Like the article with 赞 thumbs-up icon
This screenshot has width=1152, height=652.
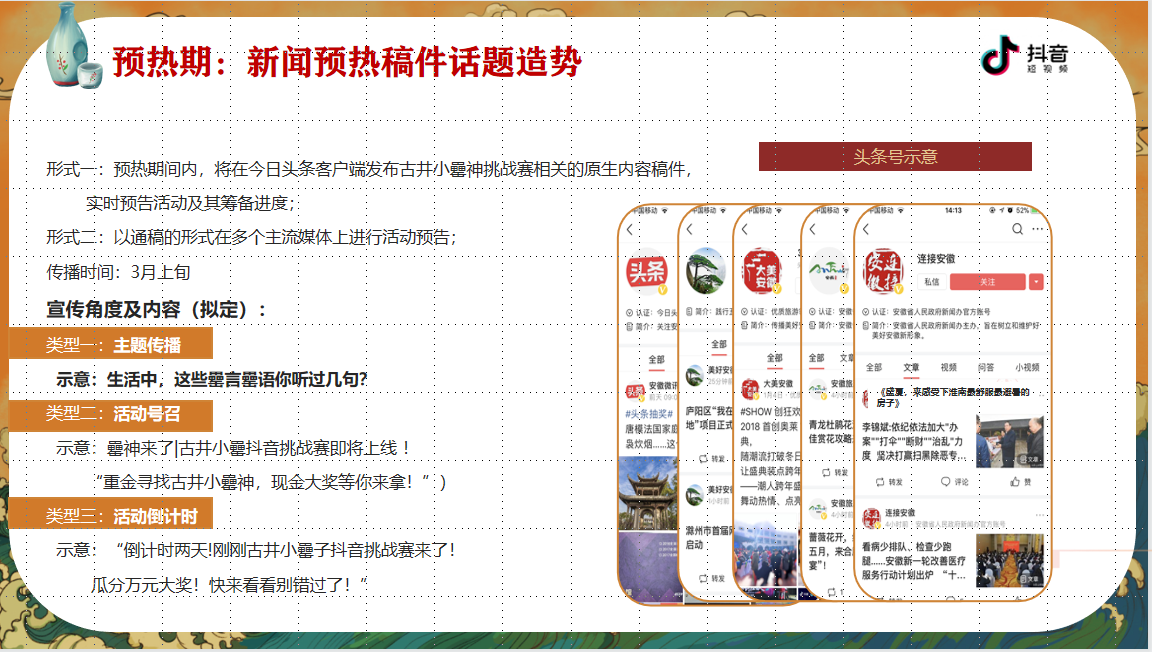[1015, 482]
